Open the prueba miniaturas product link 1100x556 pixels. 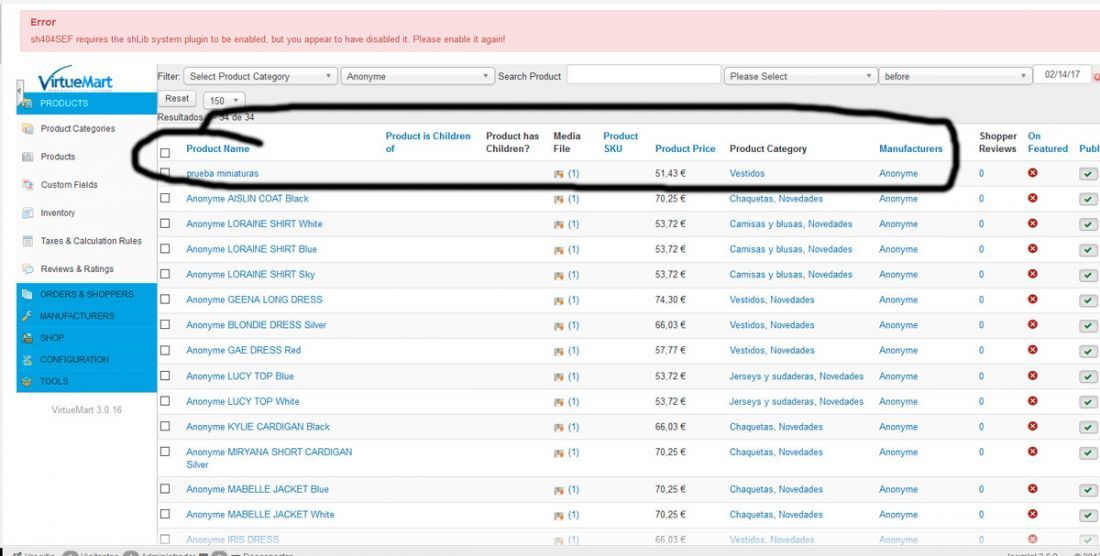(222, 173)
